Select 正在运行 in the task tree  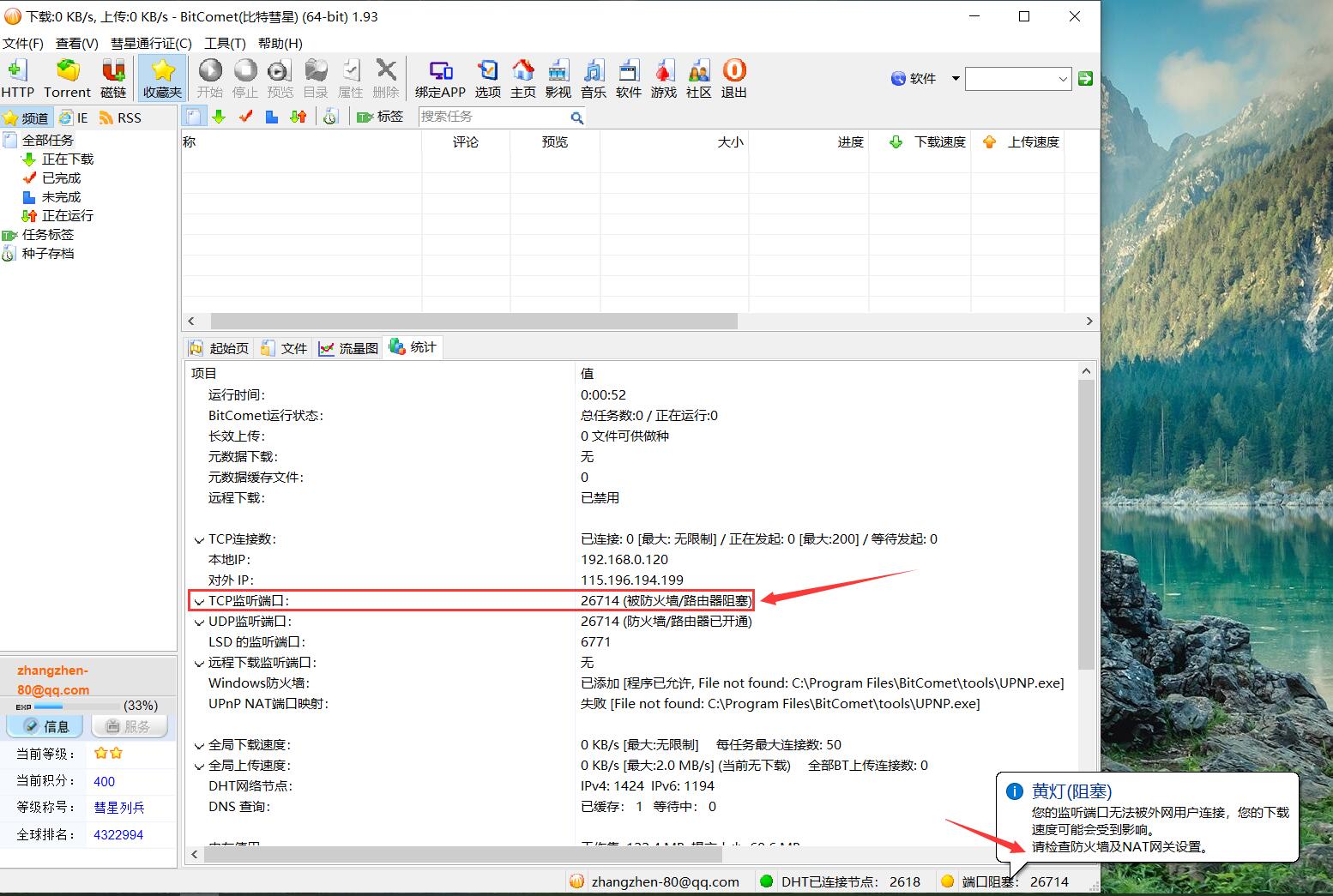tap(67, 215)
